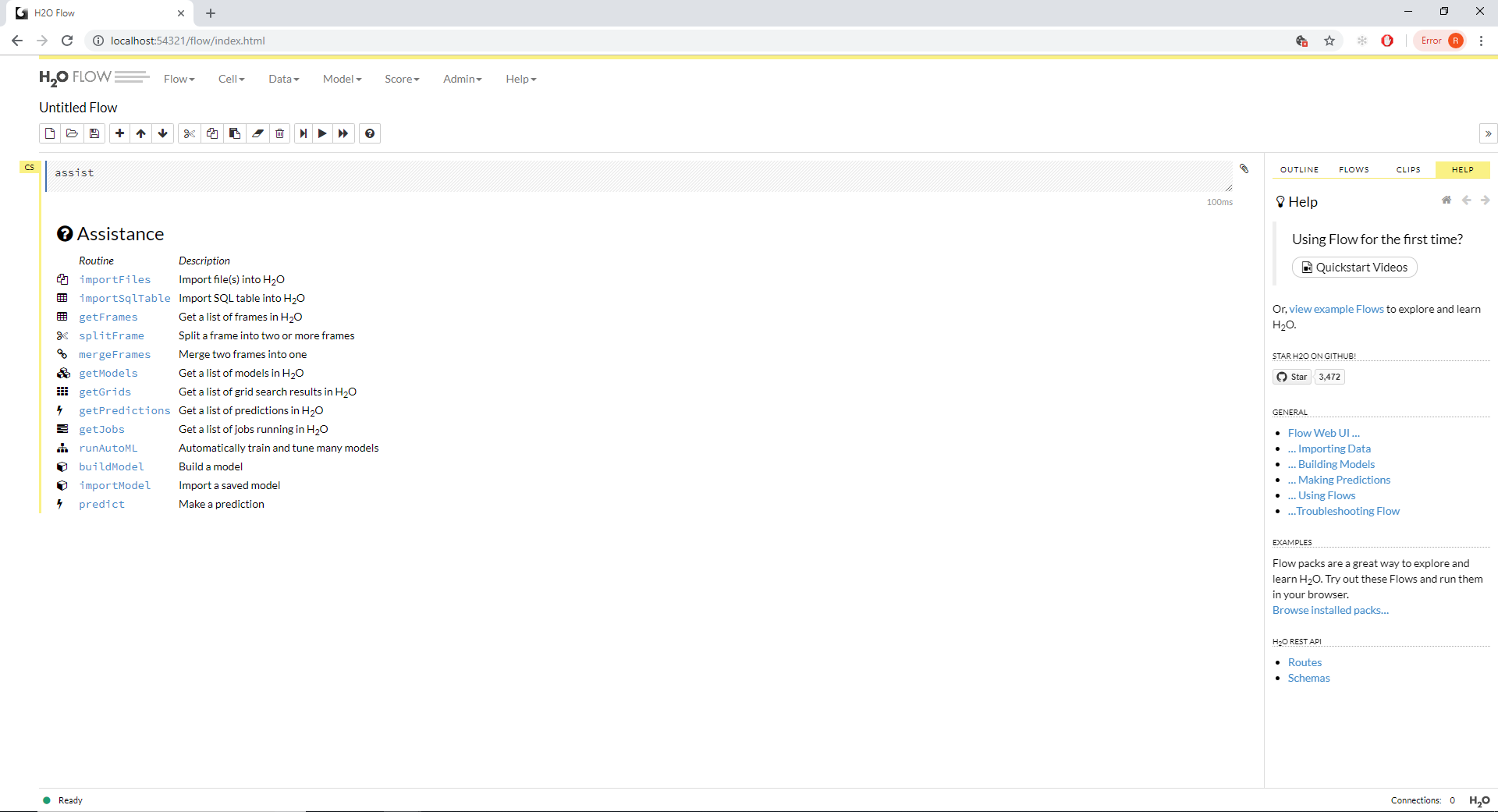The height and width of the screenshot is (812, 1498).
Task: Expand the Data menu
Action: pyautogui.click(x=283, y=79)
